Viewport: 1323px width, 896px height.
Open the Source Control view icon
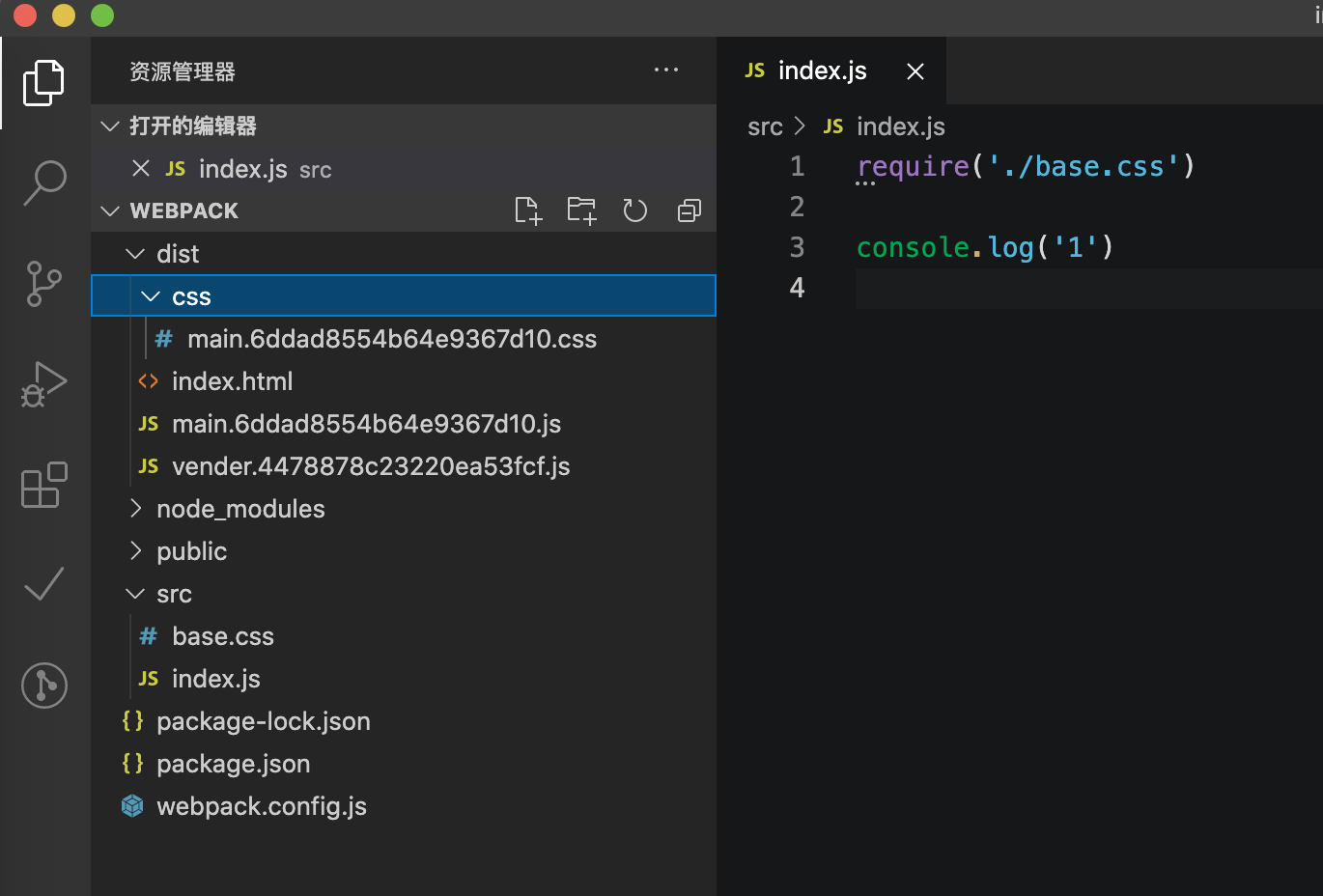(x=44, y=284)
